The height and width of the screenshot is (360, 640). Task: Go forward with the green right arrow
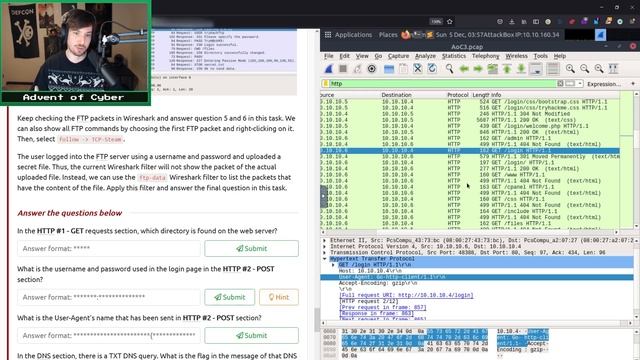478,69
